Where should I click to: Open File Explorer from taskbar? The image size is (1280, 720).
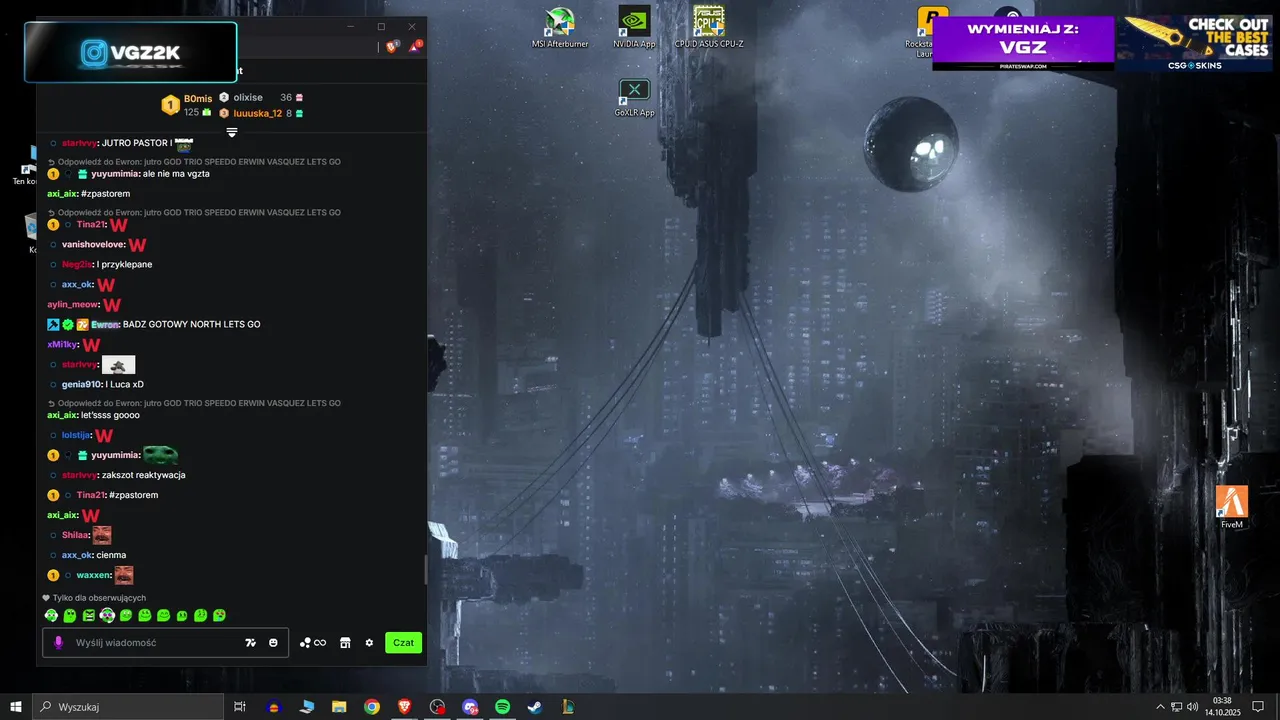pyautogui.click(x=339, y=707)
